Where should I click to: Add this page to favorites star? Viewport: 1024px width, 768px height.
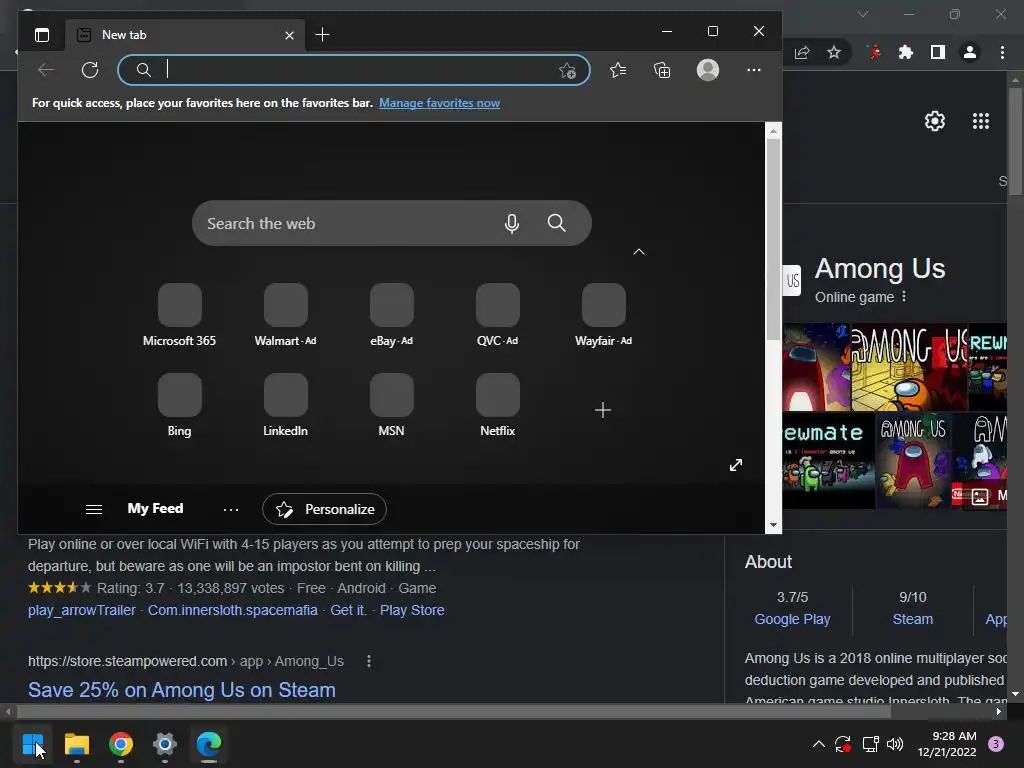pyautogui.click(x=567, y=70)
